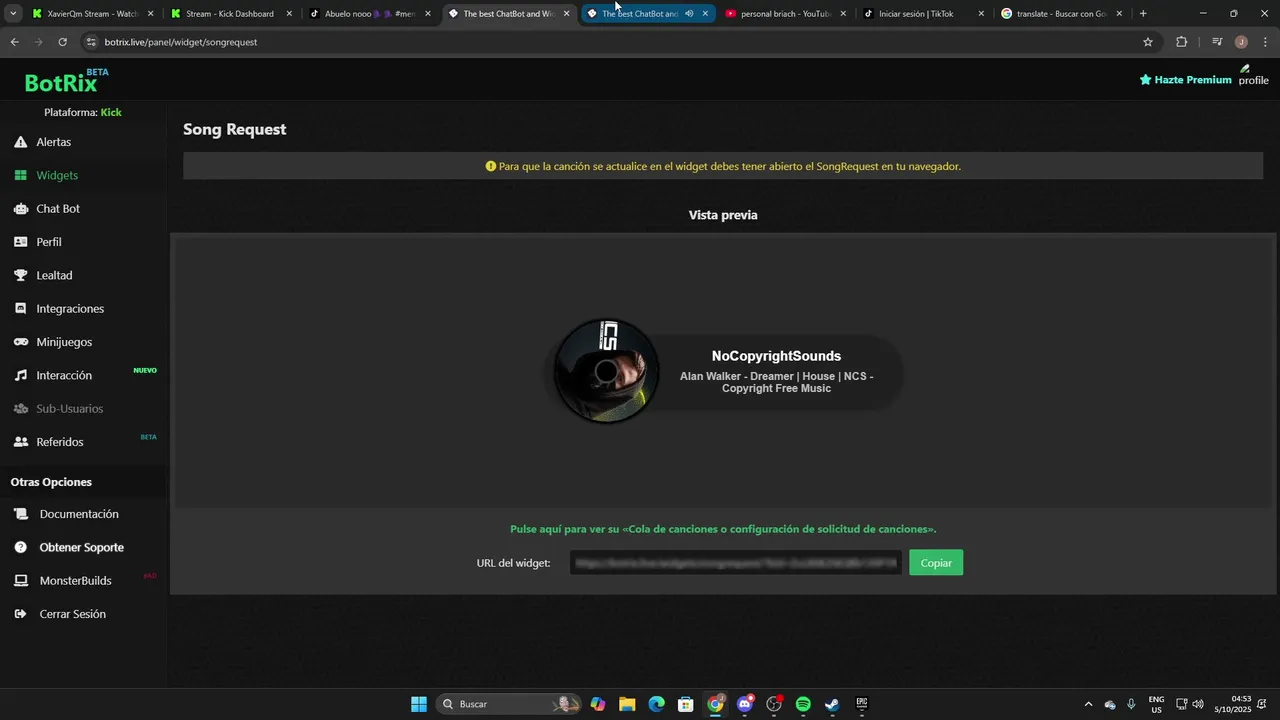
Task: Select Widgets in the sidebar
Action: 57,175
